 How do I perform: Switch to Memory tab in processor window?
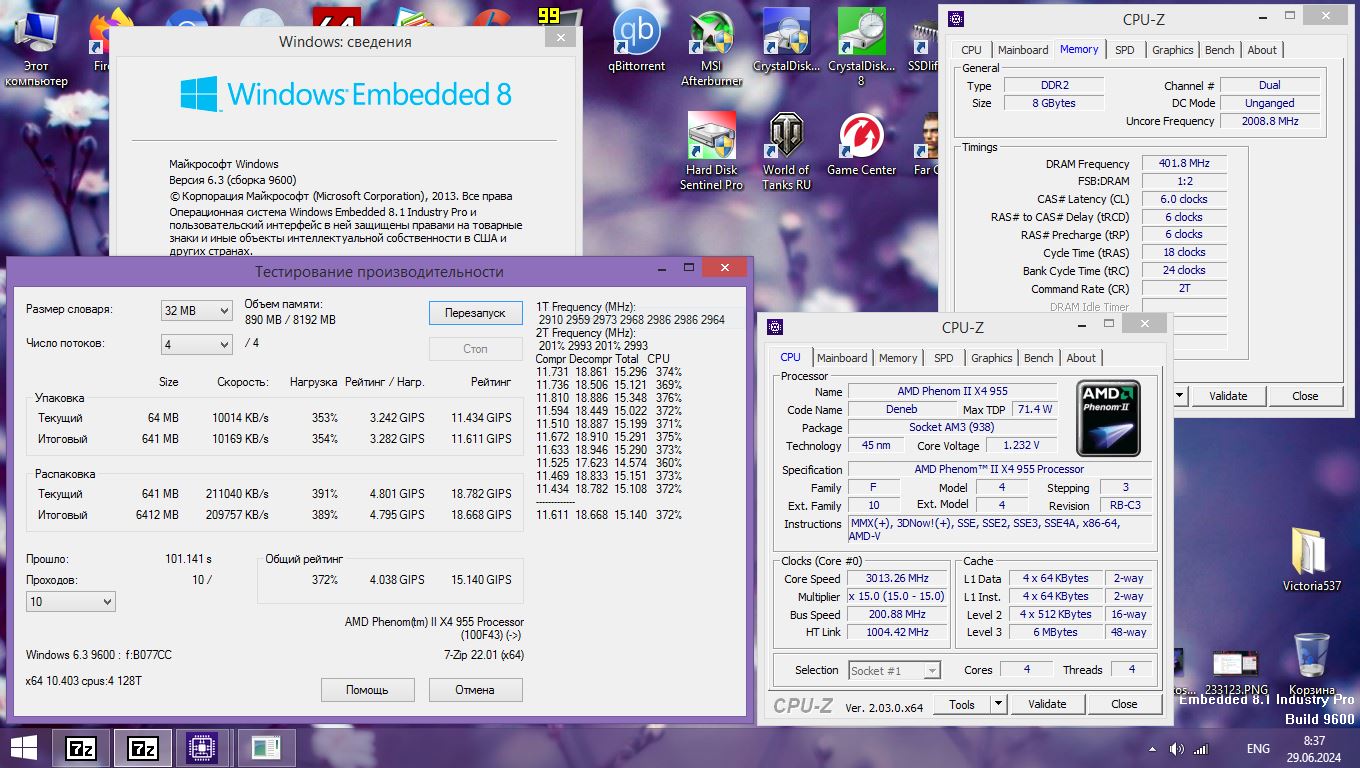(x=898, y=358)
